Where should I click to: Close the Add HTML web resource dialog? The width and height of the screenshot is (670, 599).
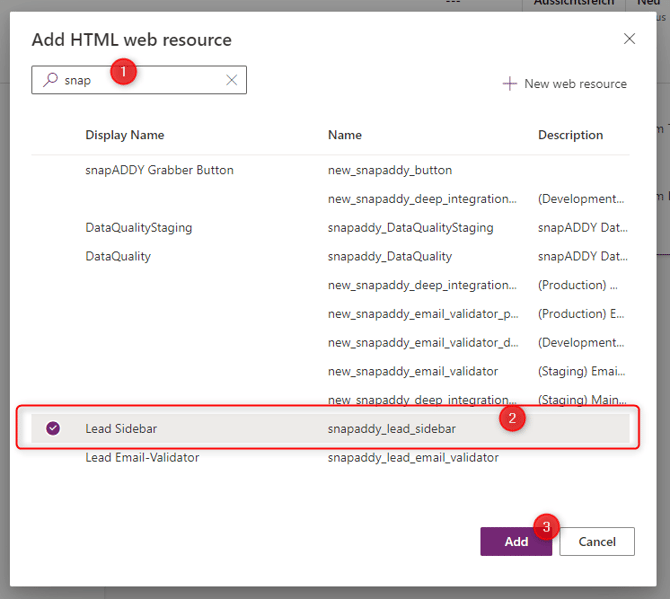(x=629, y=39)
